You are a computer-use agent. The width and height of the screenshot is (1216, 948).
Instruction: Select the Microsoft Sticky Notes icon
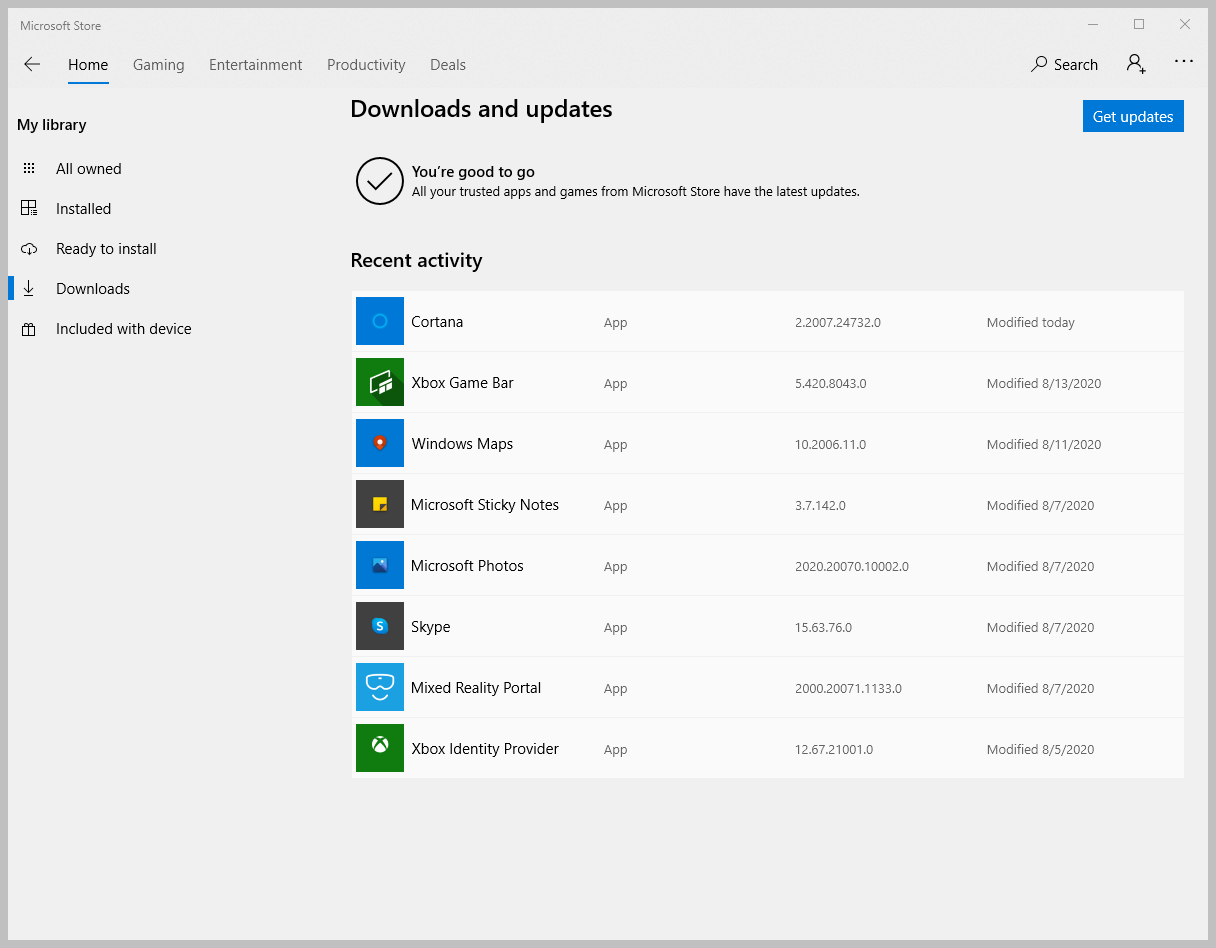(x=380, y=504)
